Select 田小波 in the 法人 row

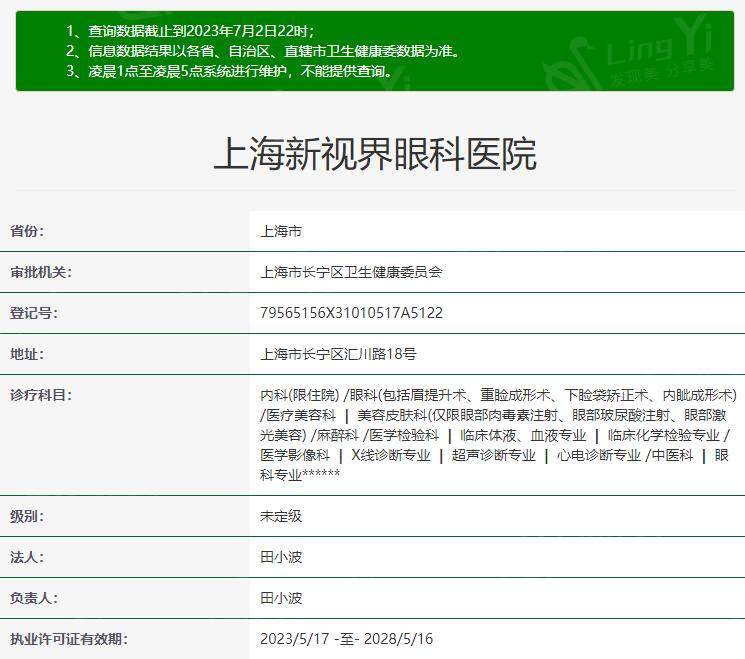pyautogui.click(x=281, y=557)
